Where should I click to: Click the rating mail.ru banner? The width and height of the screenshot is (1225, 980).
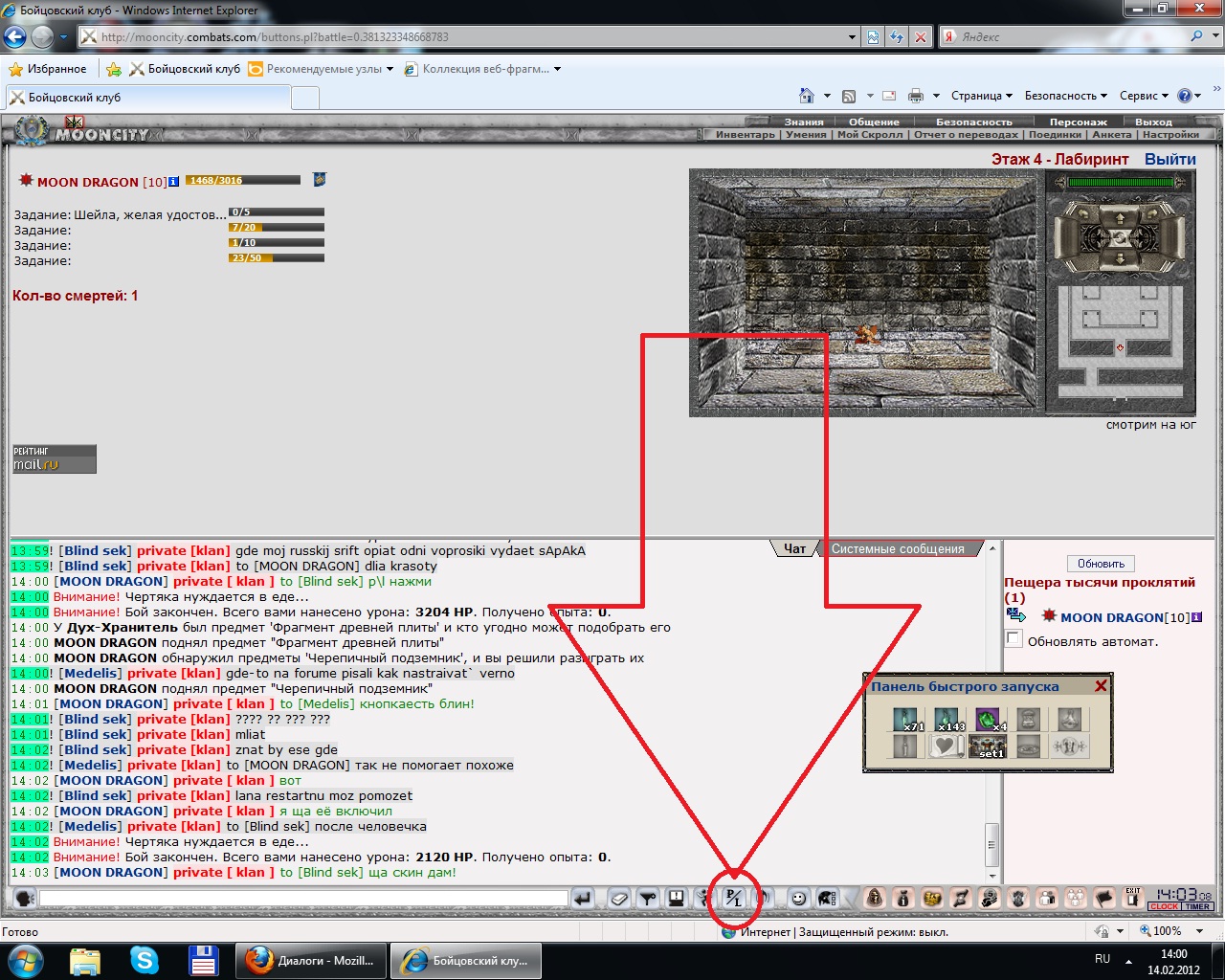pyautogui.click(x=55, y=458)
